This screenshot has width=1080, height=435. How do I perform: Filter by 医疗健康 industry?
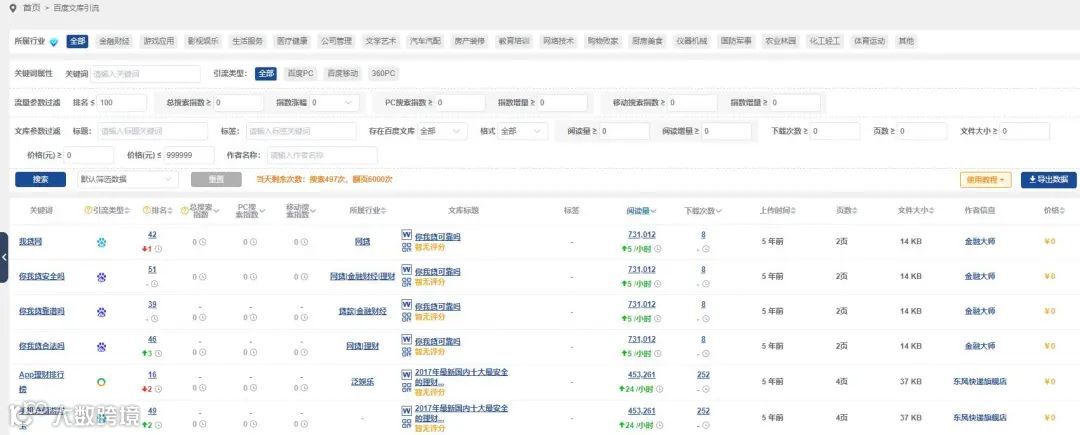[292, 41]
